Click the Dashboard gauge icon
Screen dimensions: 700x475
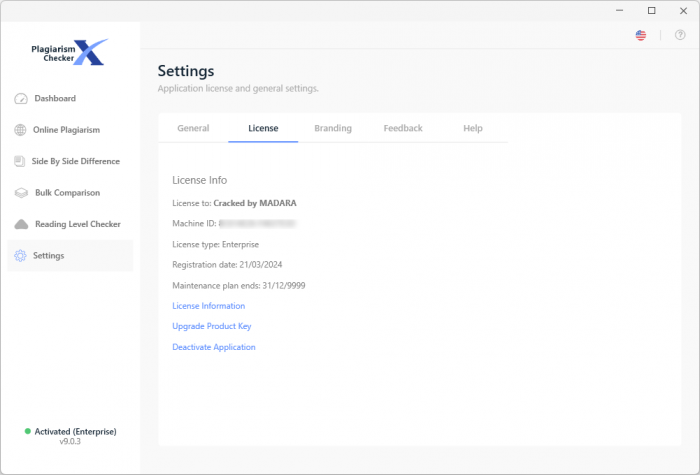pyautogui.click(x=21, y=99)
